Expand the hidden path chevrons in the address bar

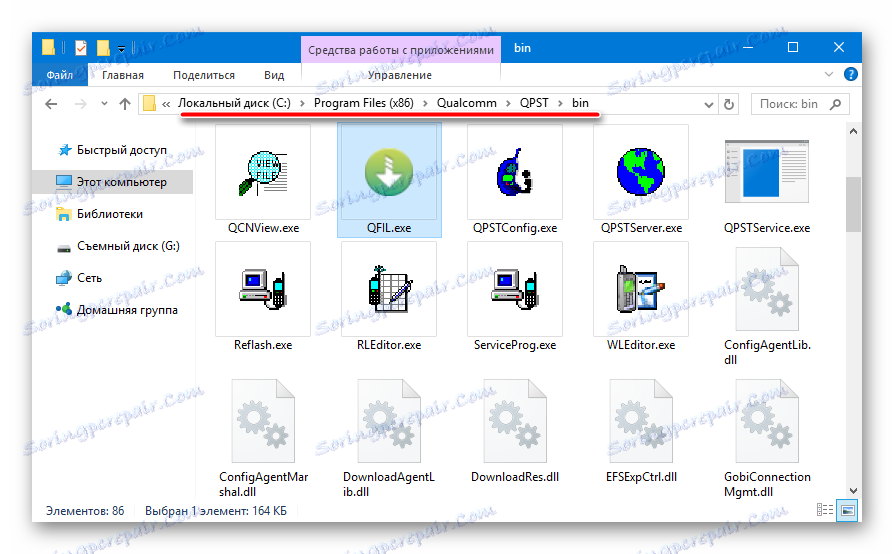(166, 104)
